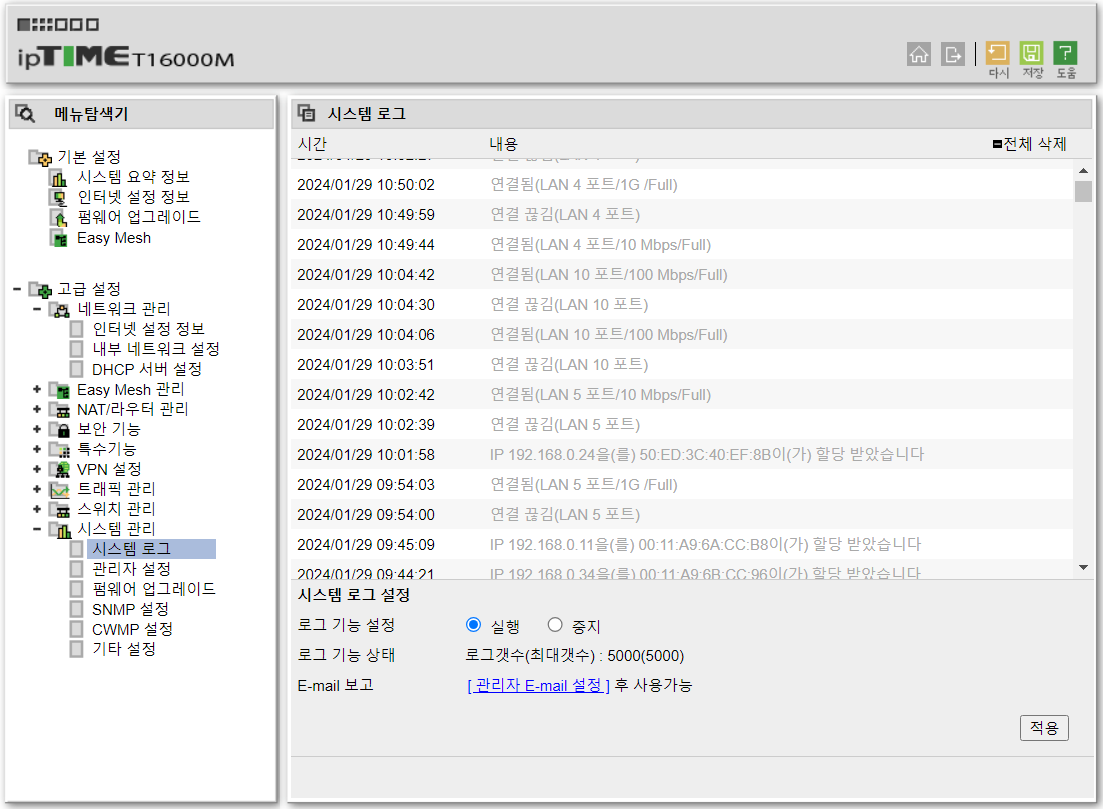Select the 실행 radio button
Image resolution: width=1103 pixels, height=809 pixels.
pyautogui.click(x=473, y=625)
